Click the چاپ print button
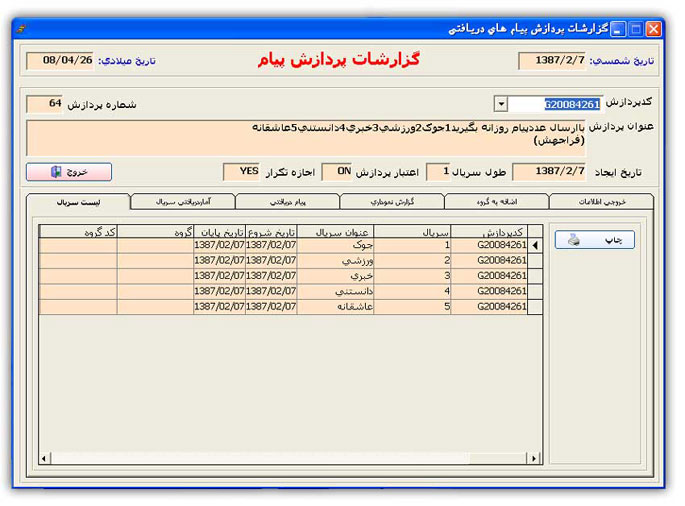This screenshot has width=685, height=506. coord(595,240)
